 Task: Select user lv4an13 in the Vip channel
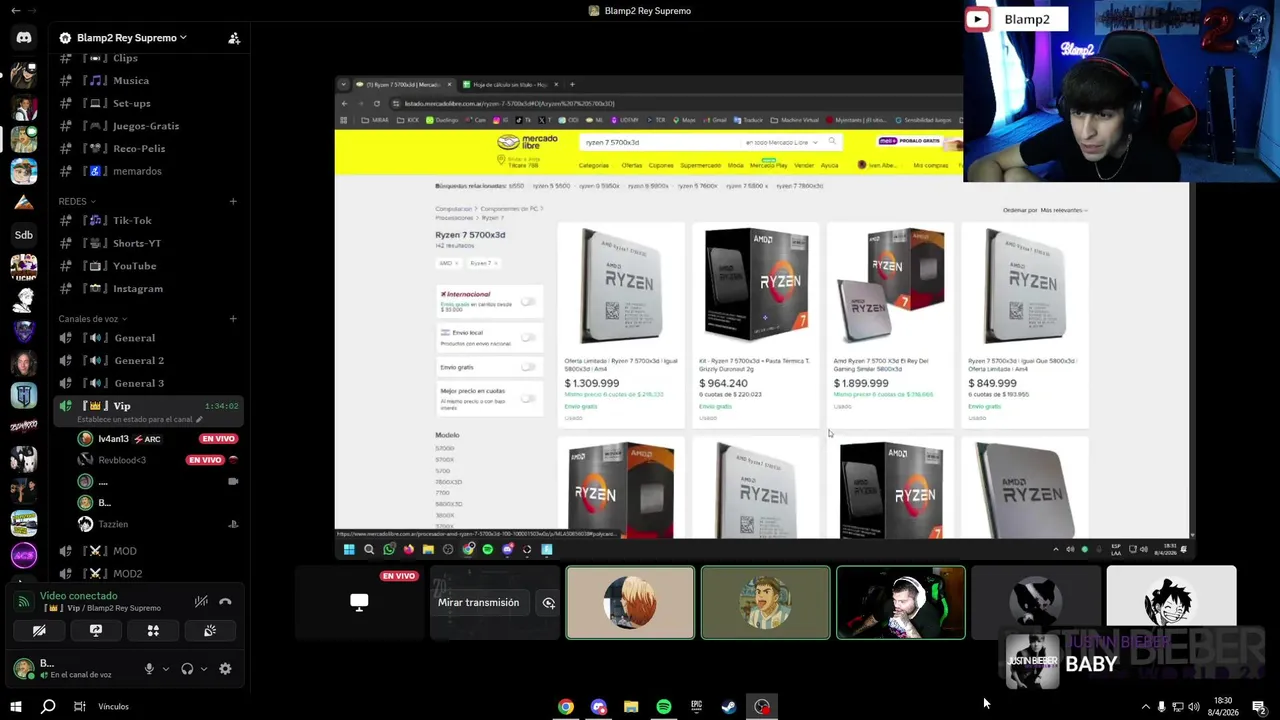click(x=158, y=439)
